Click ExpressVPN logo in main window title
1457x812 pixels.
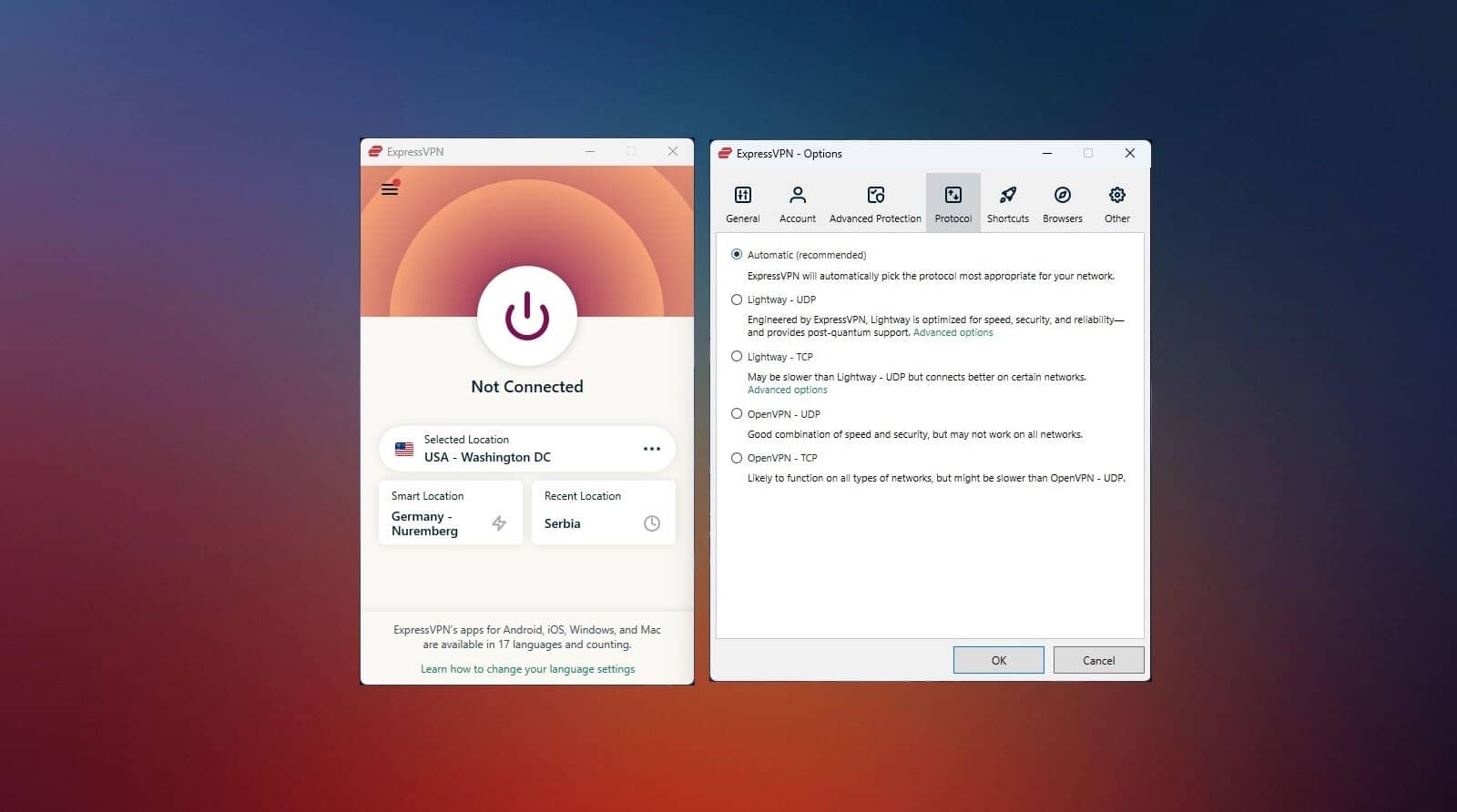375,151
